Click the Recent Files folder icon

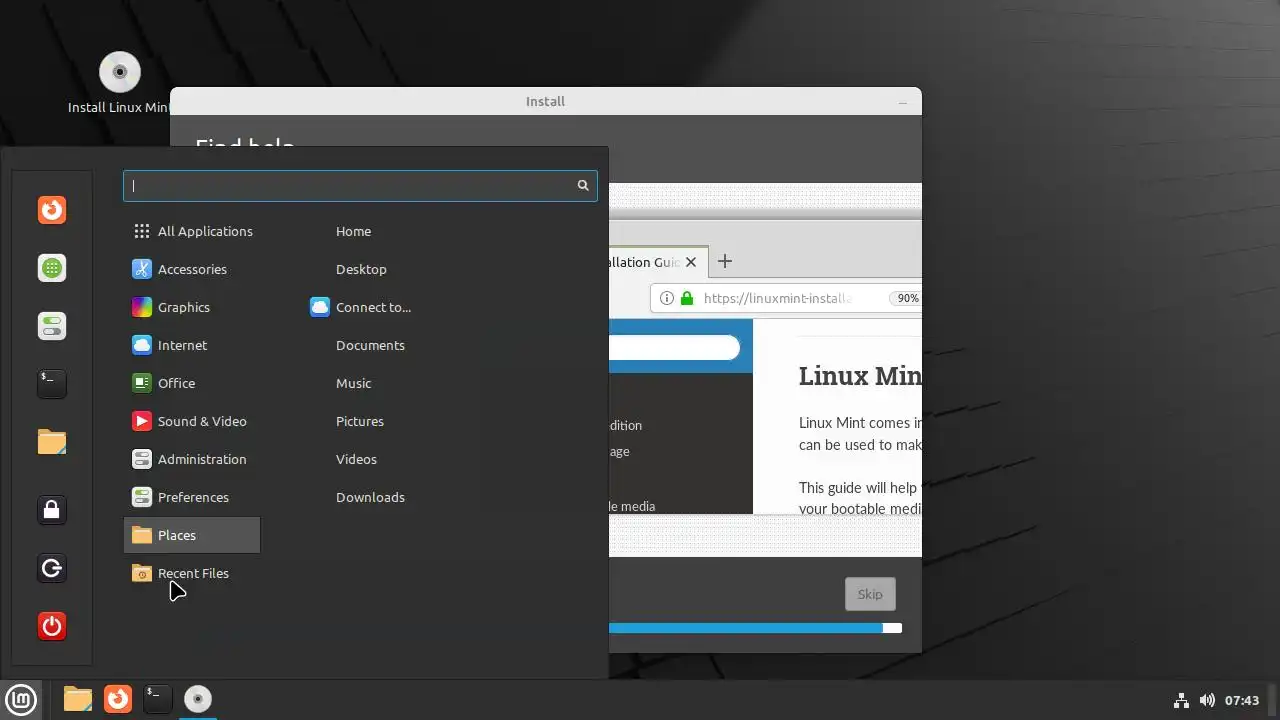click(x=142, y=573)
